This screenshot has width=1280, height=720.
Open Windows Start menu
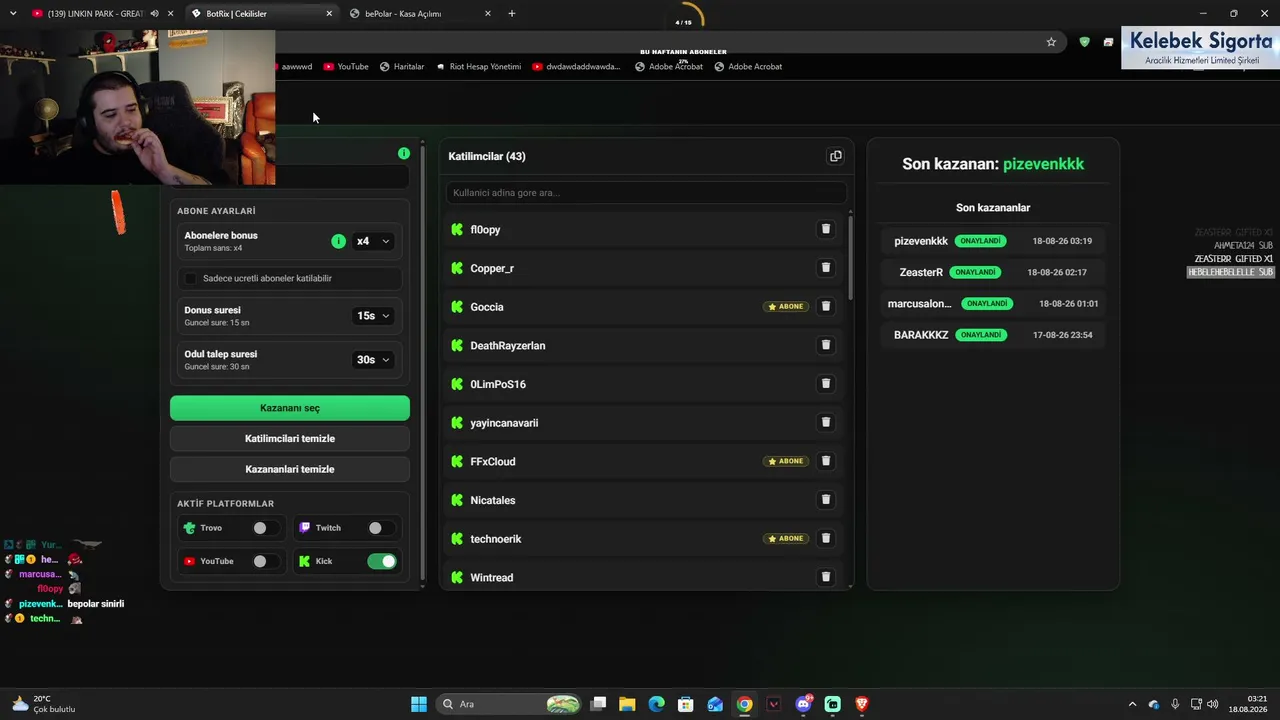click(419, 704)
